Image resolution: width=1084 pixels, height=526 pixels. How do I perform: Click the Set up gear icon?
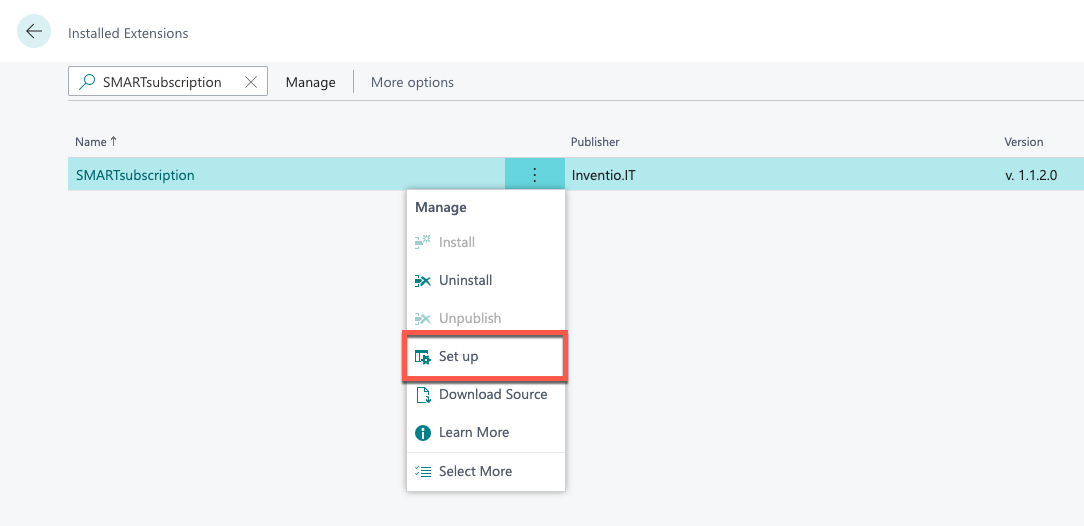pos(422,357)
